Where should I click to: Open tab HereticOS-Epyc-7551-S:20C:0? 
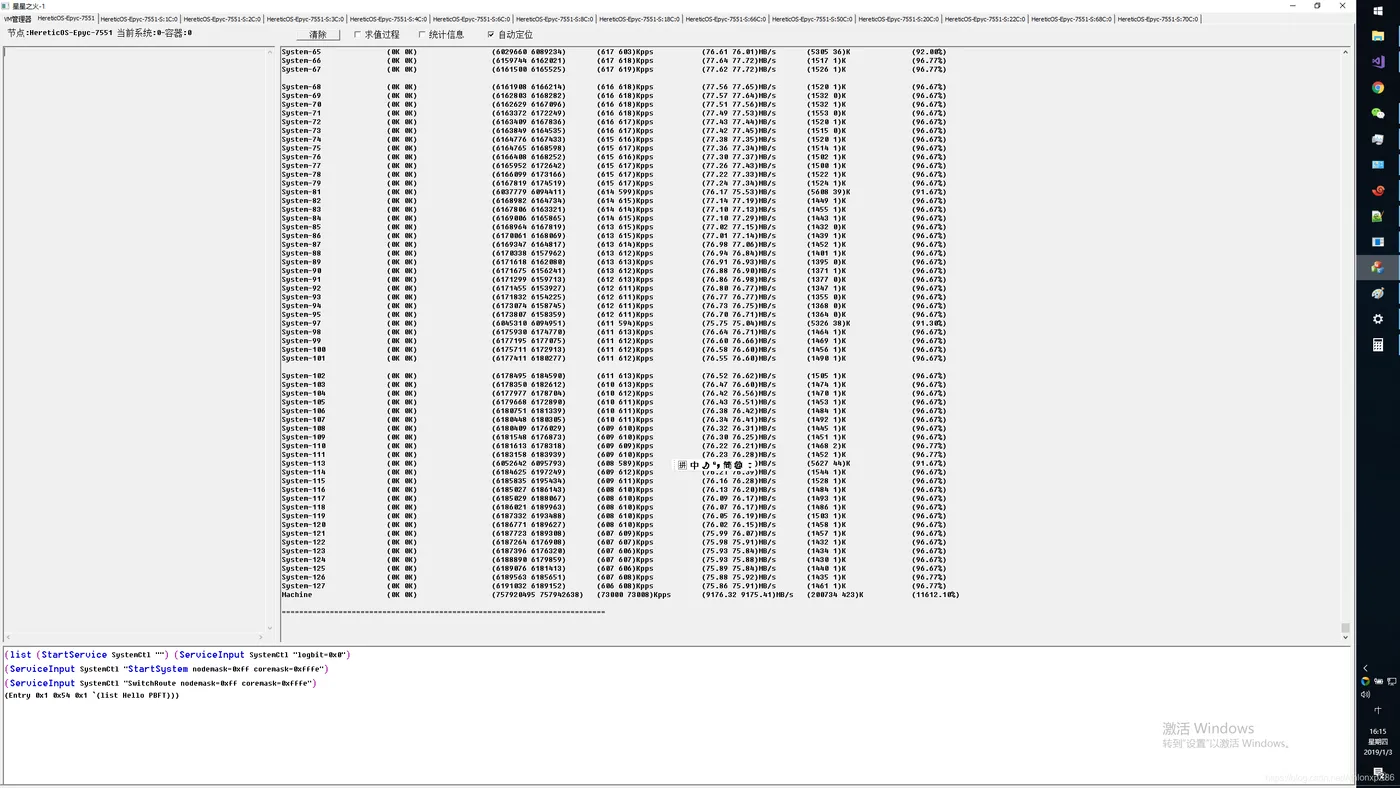(899, 19)
